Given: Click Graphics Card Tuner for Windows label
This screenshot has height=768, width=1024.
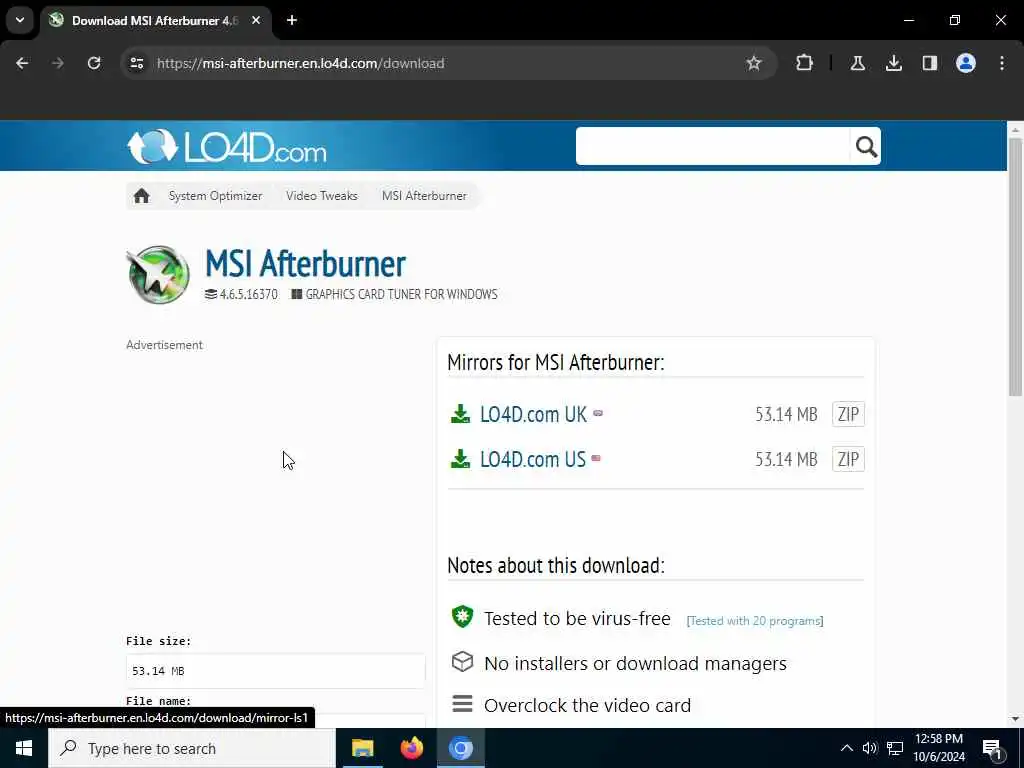Looking at the screenshot, I should coord(401,295).
